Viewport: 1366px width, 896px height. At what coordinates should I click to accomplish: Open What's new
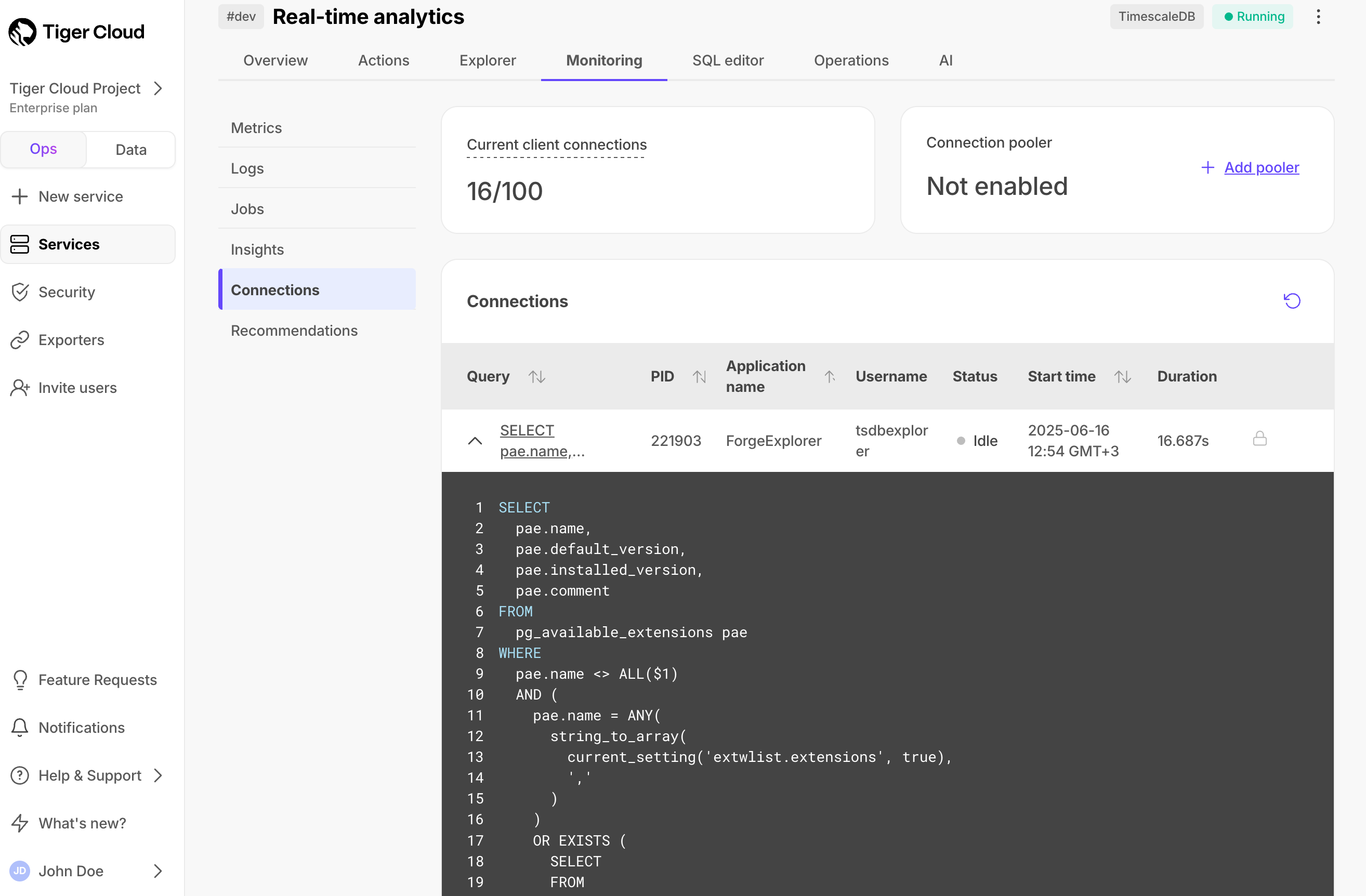tap(88, 823)
